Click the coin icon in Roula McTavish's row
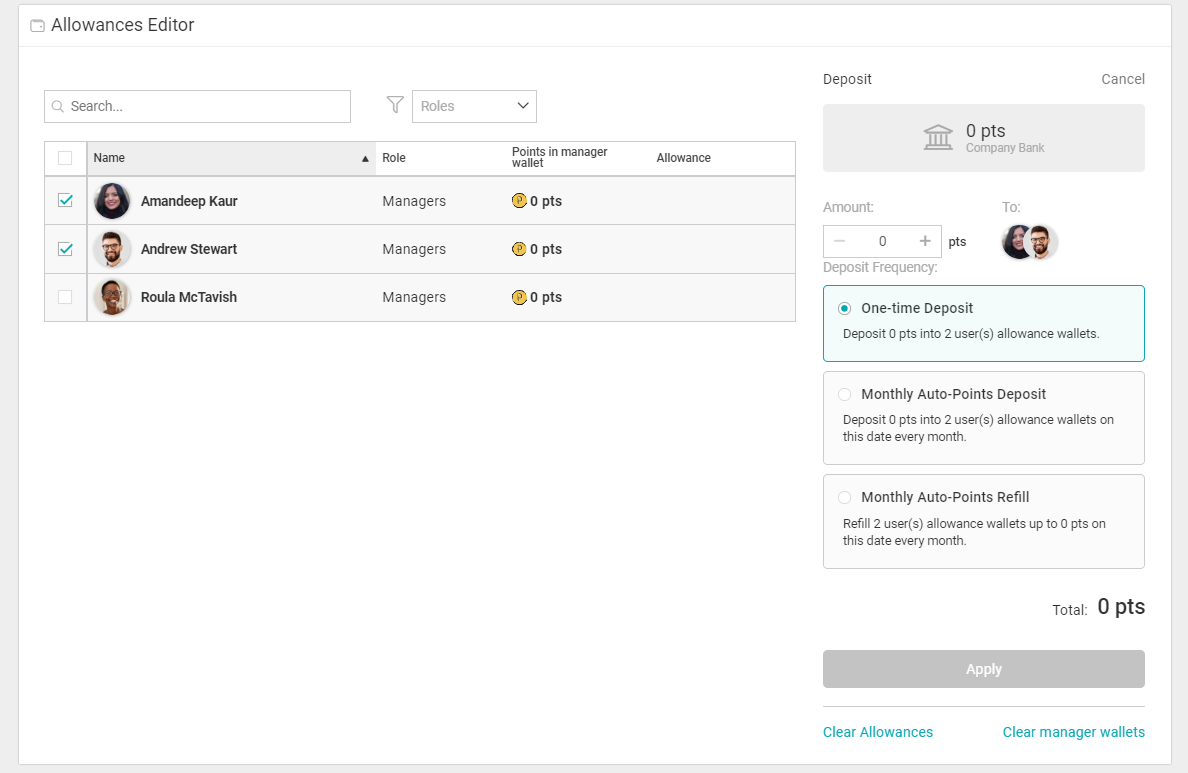The height and width of the screenshot is (773, 1188). pos(519,297)
